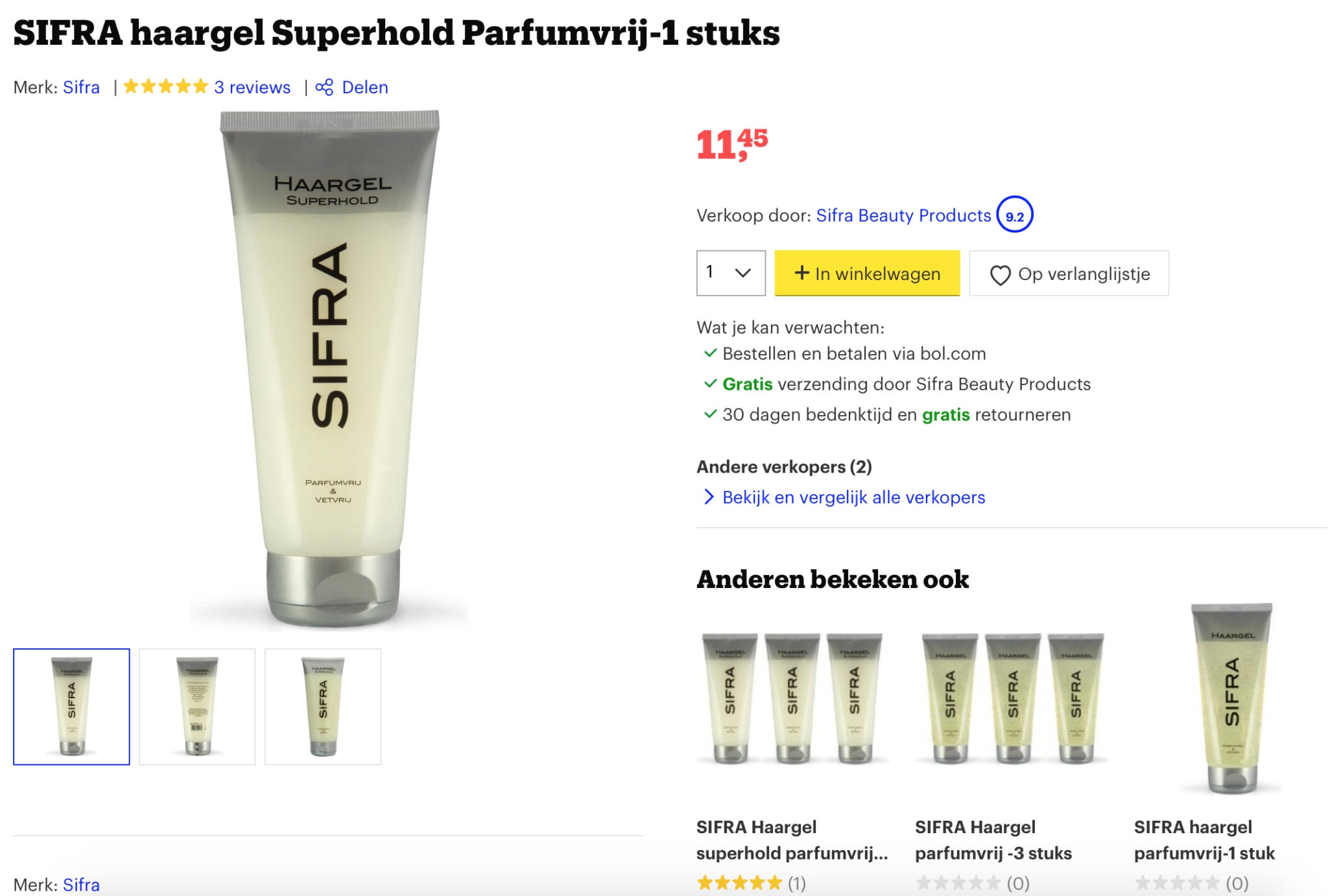Screen dimensions: 1328x896
Task: Open the quantity dropdown
Action: 730,273
